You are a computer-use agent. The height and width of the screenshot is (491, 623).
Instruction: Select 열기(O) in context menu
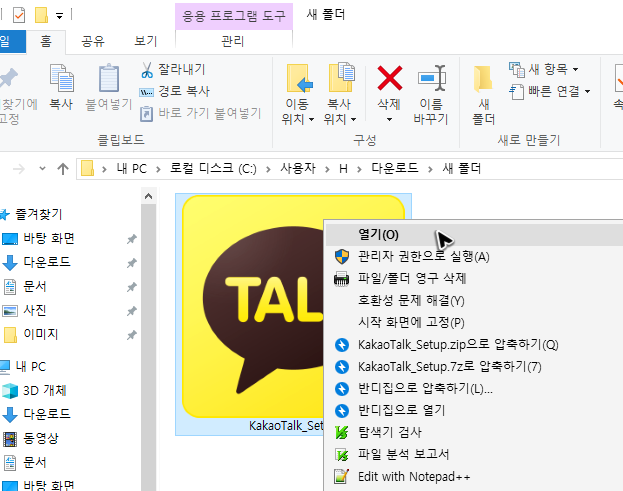tap(474, 235)
